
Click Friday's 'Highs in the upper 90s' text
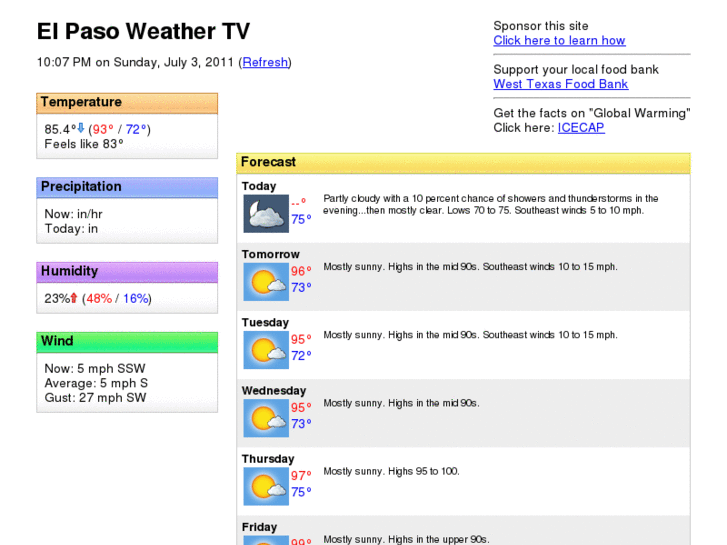click(439, 539)
